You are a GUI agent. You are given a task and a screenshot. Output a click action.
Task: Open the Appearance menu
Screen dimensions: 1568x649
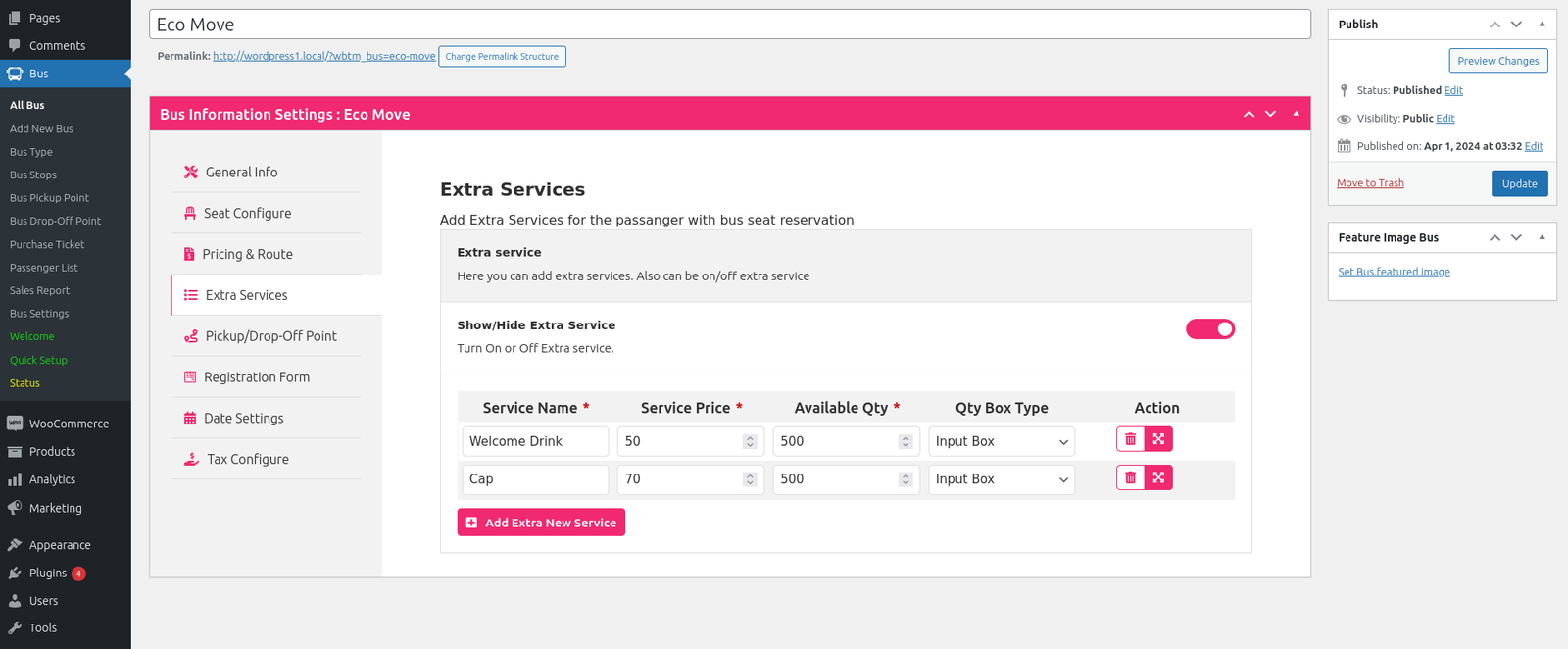(x=60, y=545)
